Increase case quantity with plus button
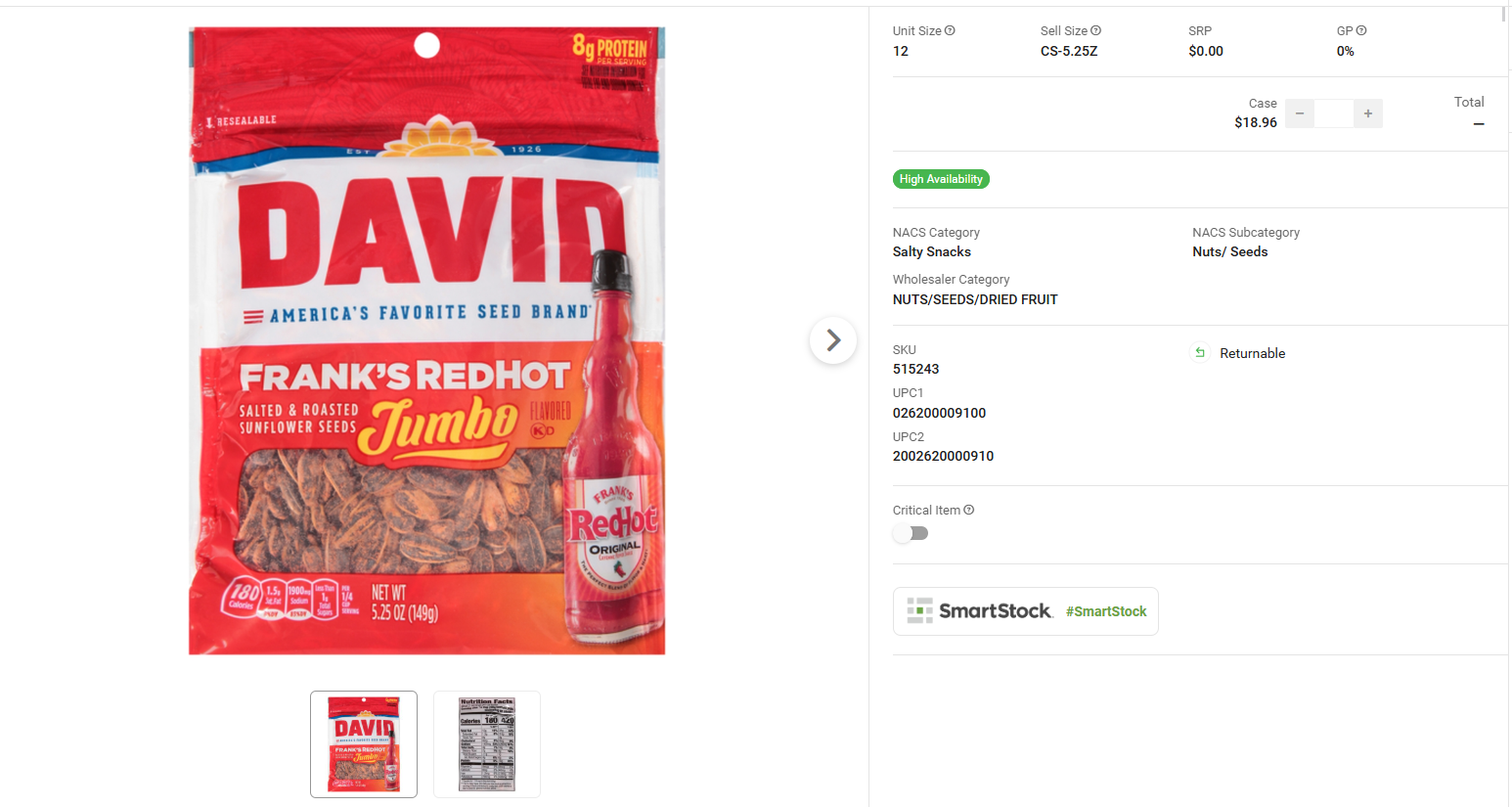This screenshot has height=807, width=1512. click(1368, 114)
